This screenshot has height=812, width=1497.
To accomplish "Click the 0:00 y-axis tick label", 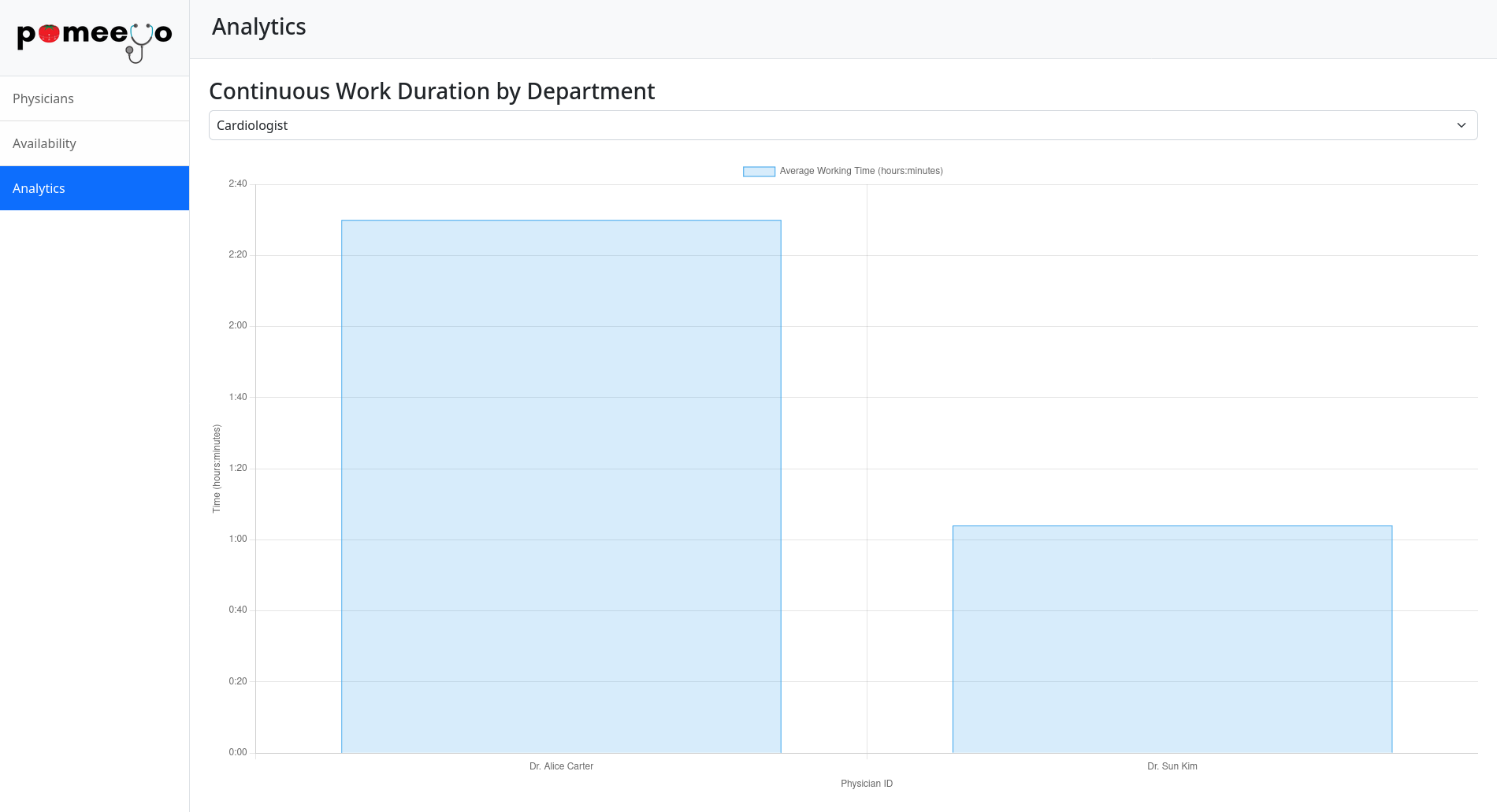I will (x=238, y=752).
